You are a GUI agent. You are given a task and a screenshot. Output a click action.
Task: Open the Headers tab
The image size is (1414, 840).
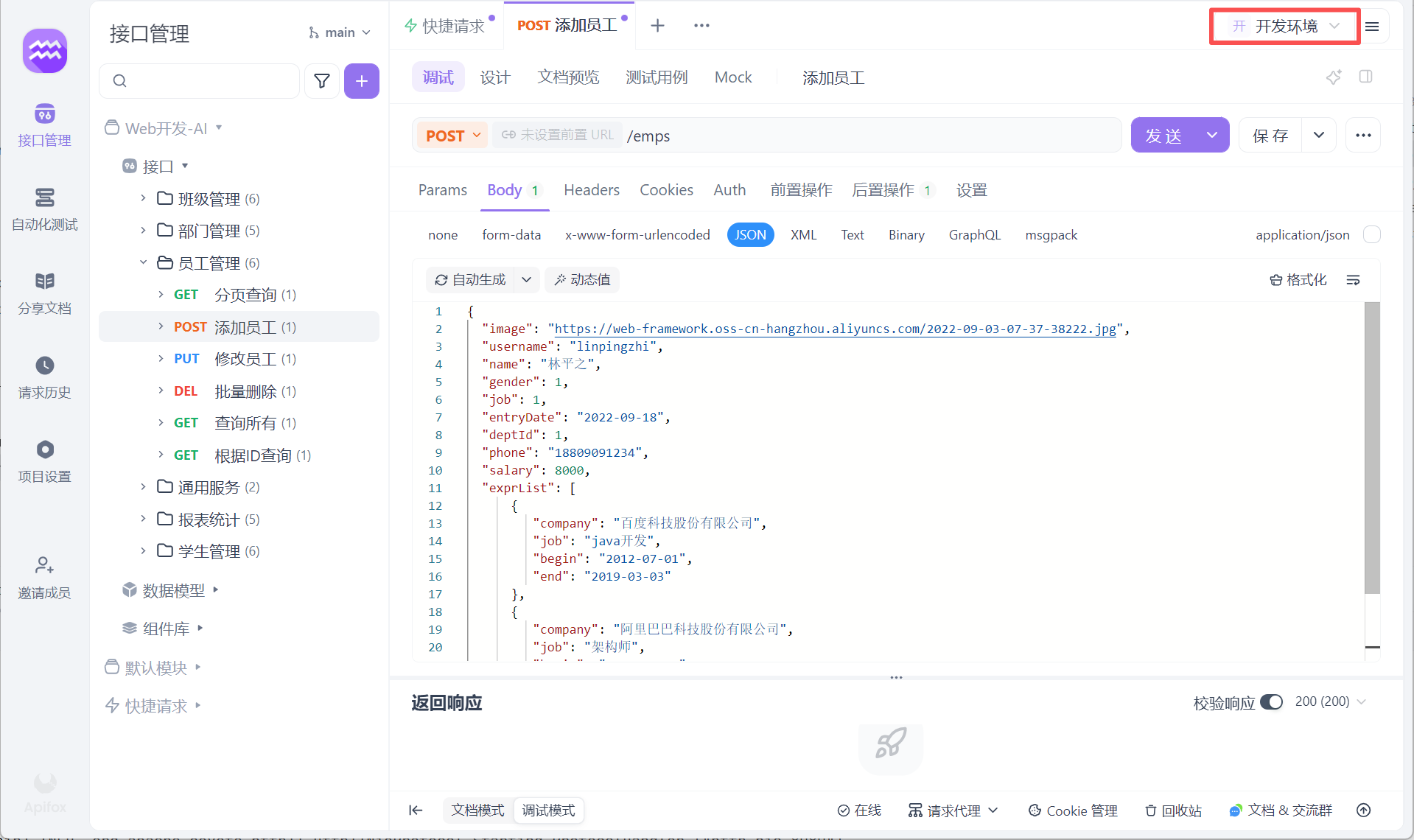coord(592,190)
